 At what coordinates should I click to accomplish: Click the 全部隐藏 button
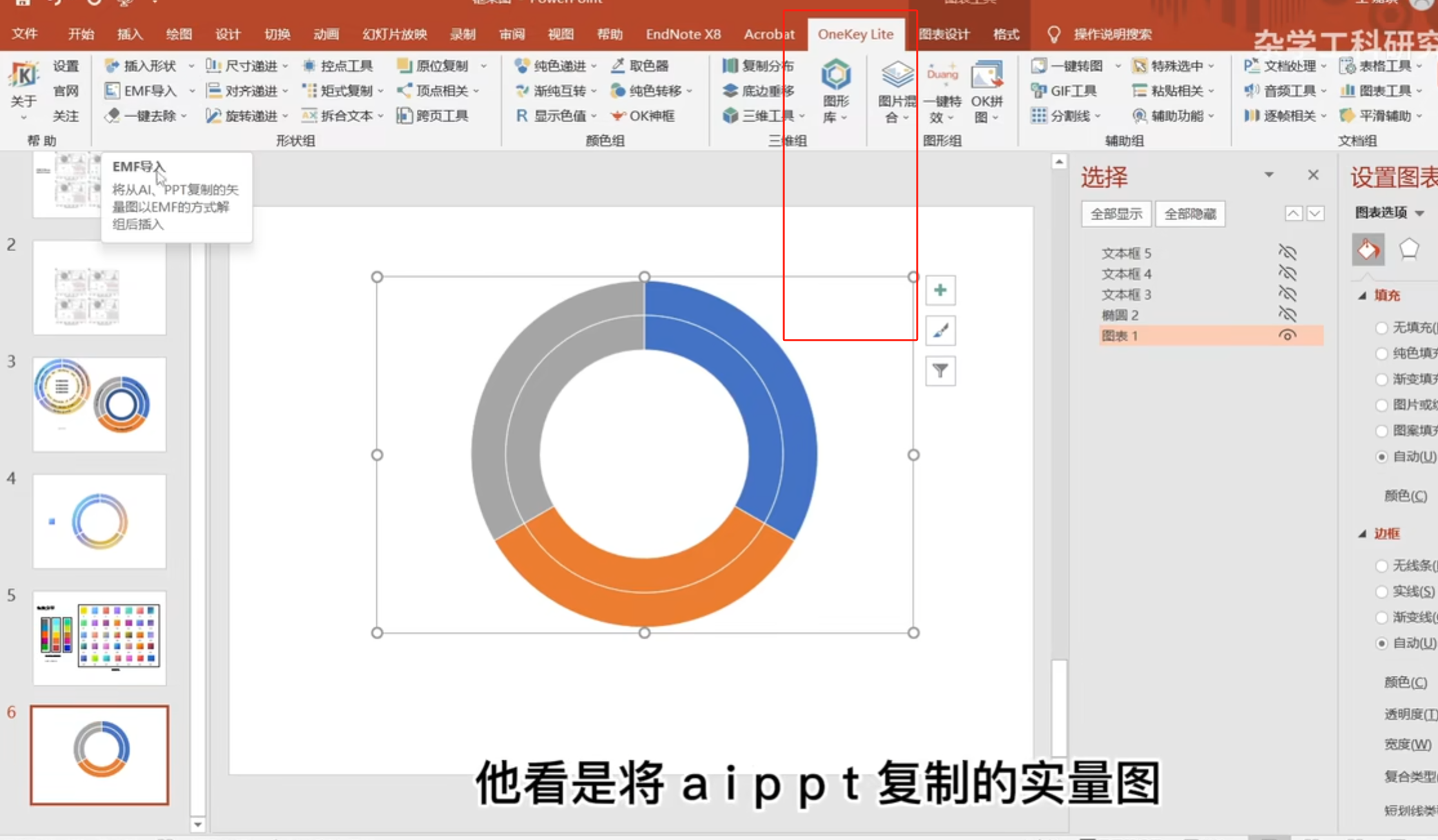pyautogui.click(x=1190, y=214)
